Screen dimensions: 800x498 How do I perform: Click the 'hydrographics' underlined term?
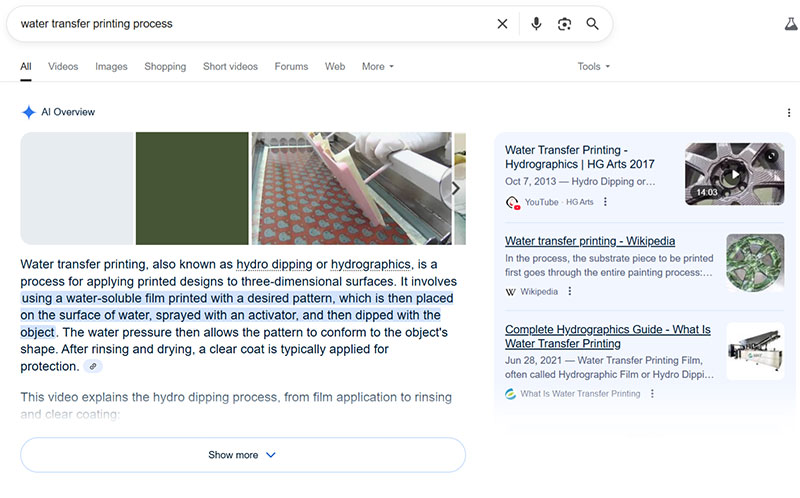[370, 264]
